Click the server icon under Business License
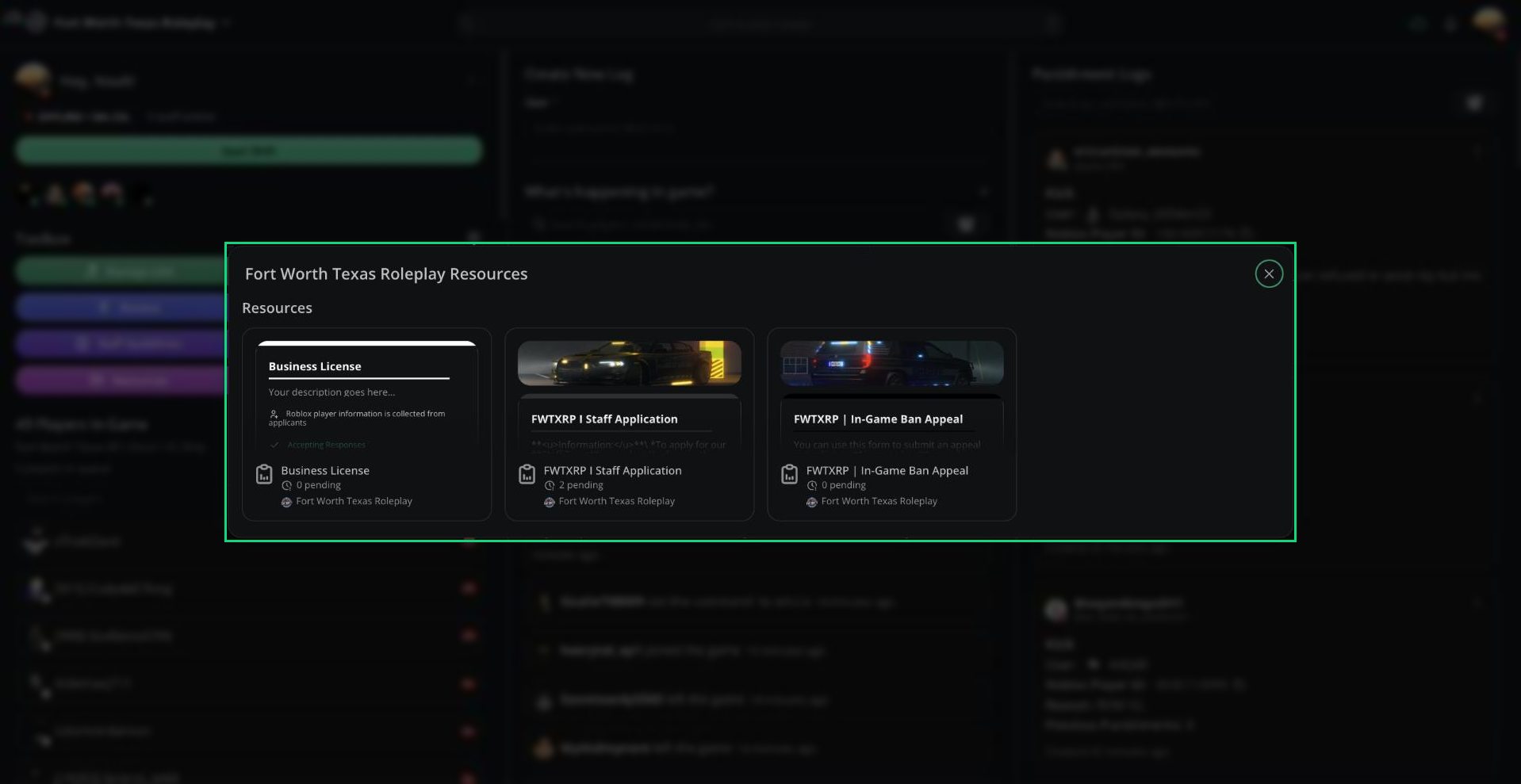Image resolution: width=1521 pixels, height=784 pixels. 286,502
